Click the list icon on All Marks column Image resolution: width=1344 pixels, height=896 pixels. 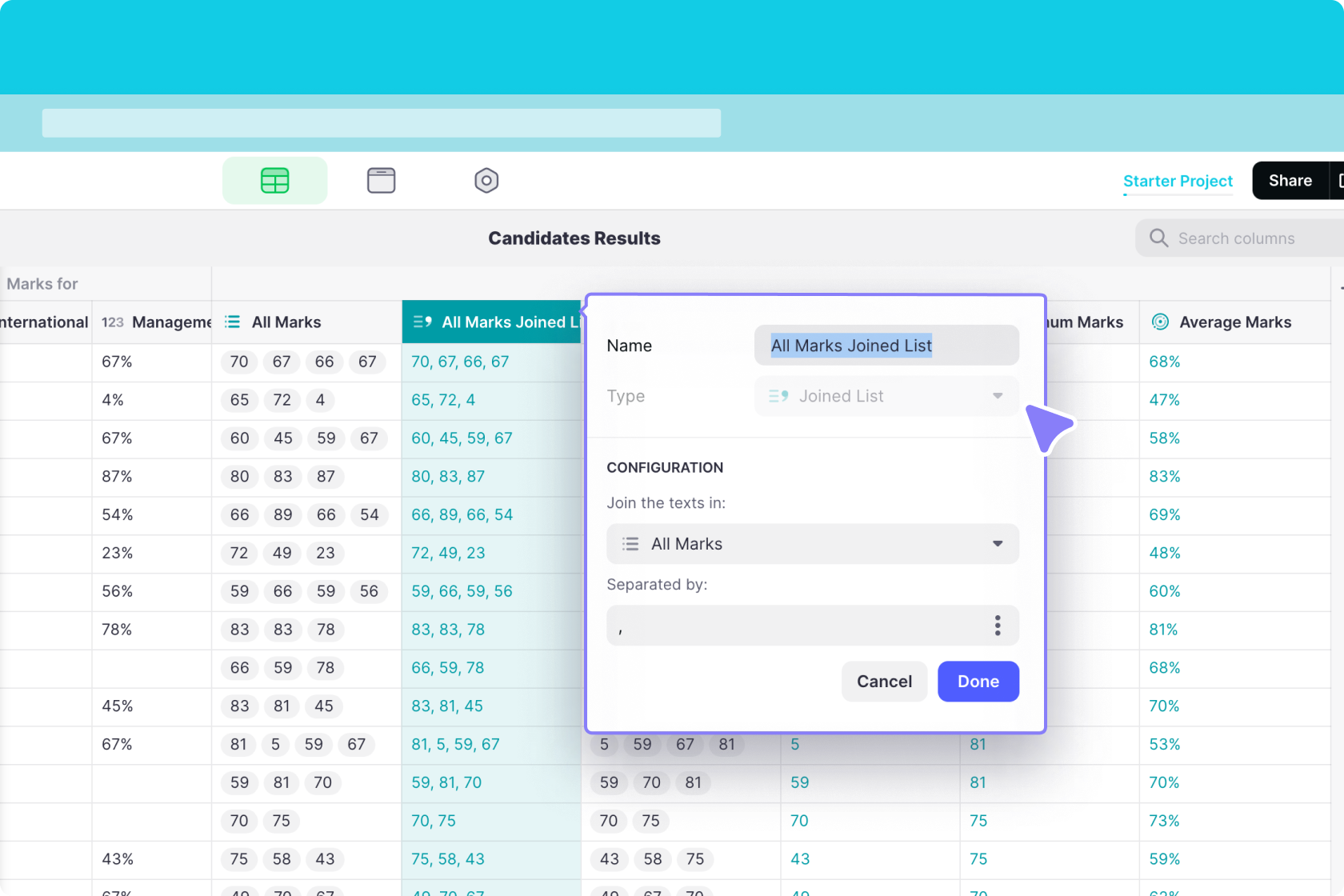(233, 322)
